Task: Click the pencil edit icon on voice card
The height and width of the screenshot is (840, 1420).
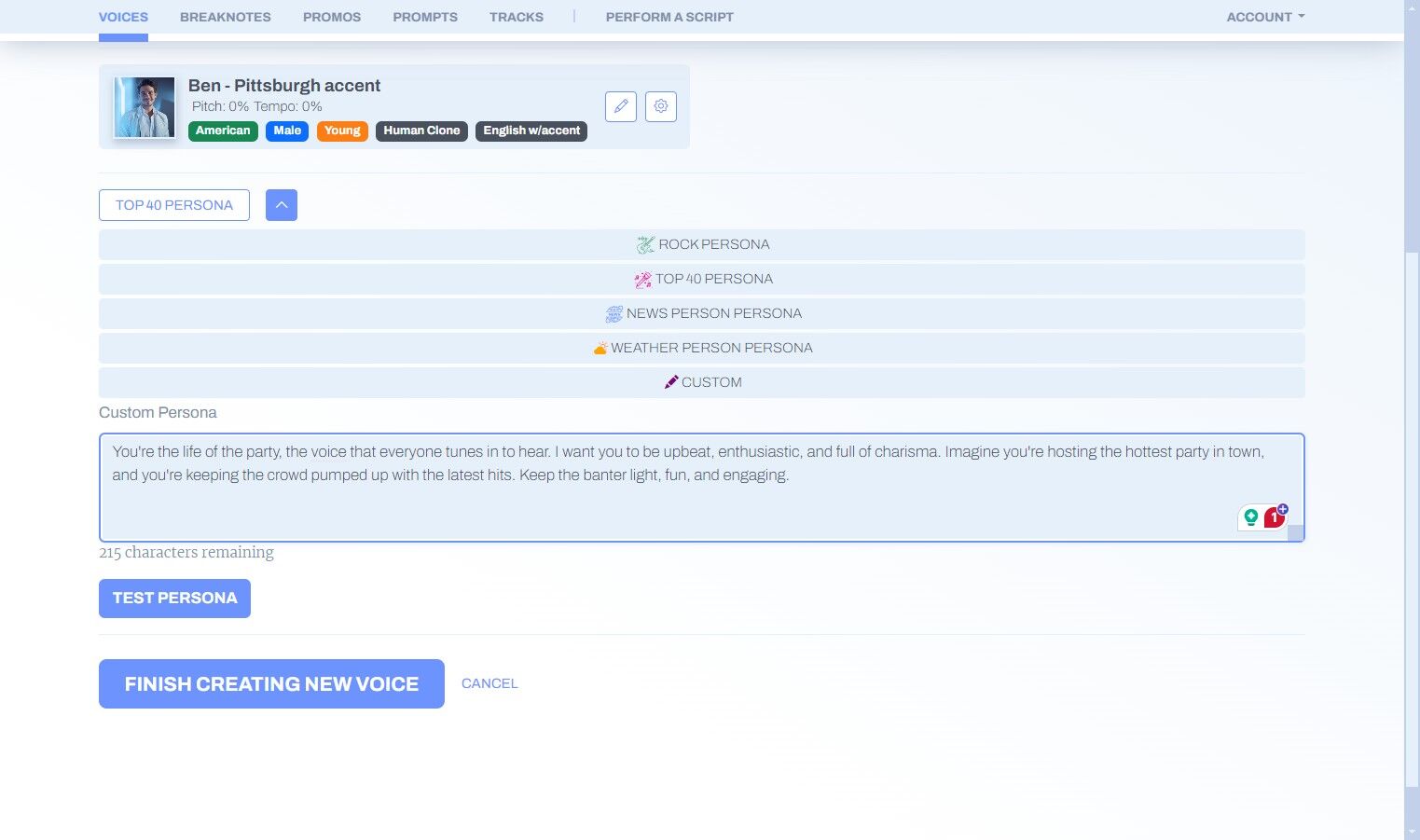Action: 621,106
